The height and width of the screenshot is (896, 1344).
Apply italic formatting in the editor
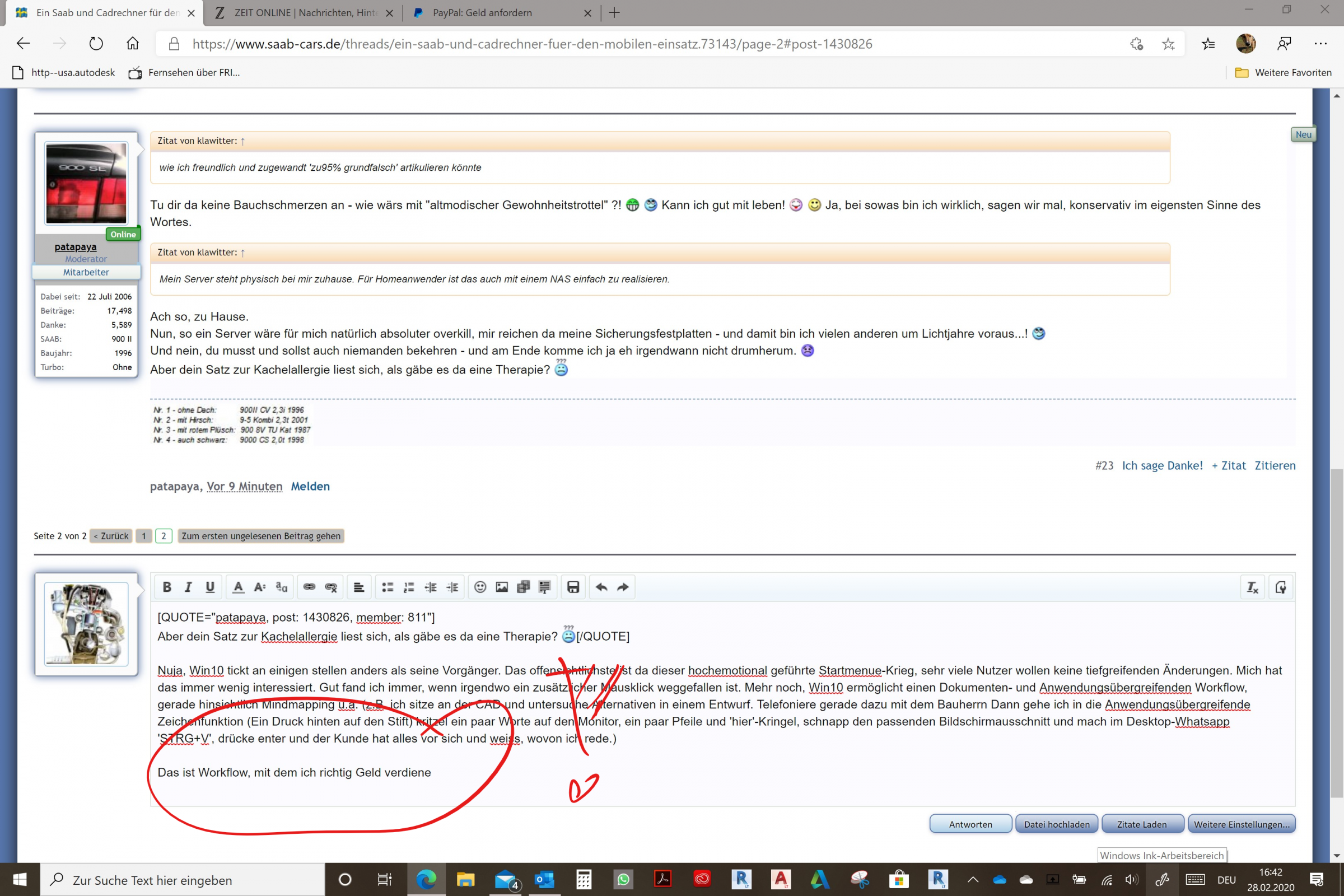tap(188, 587)
